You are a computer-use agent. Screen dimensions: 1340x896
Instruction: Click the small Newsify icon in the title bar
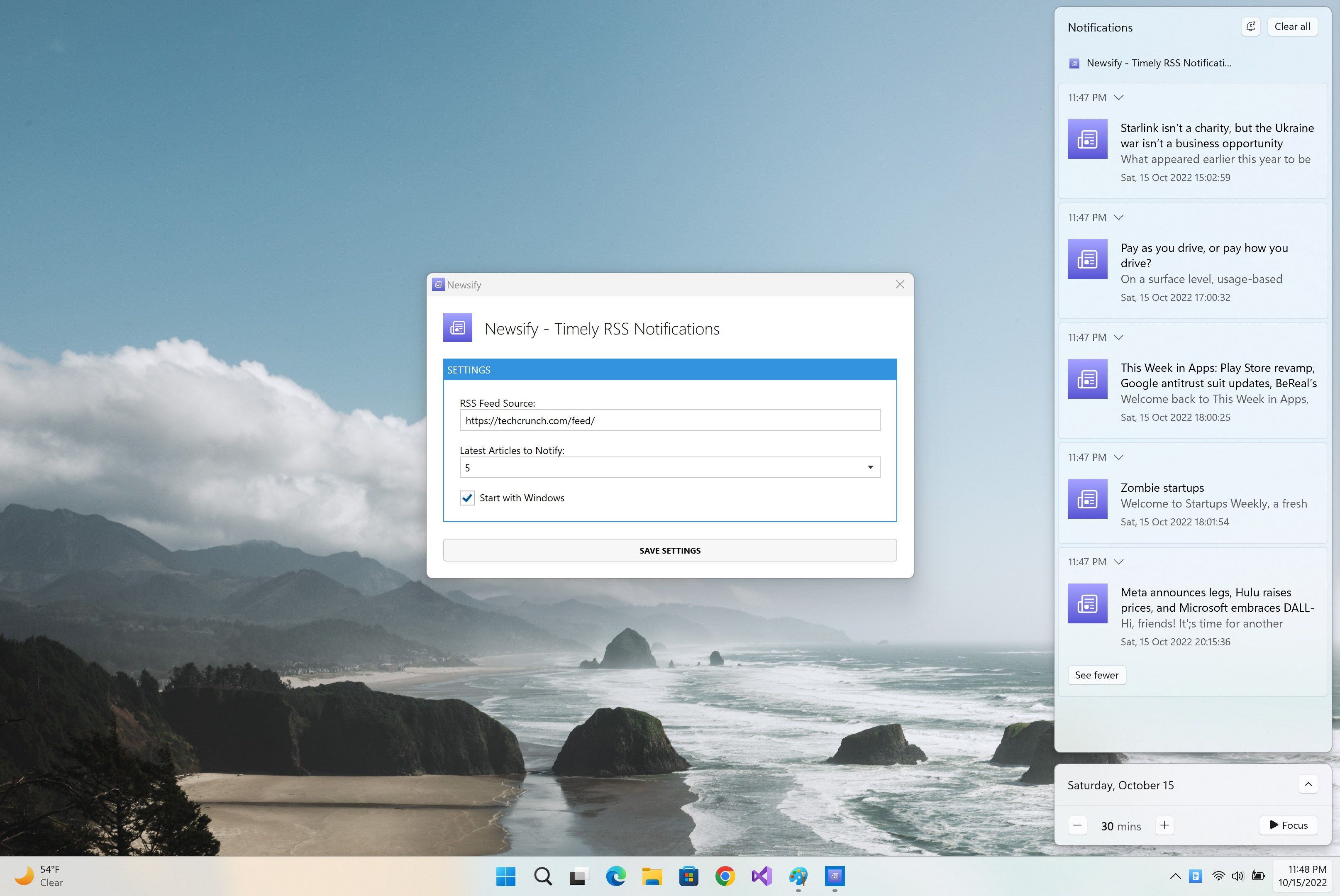pyautogui.click(x=438, y=285)
